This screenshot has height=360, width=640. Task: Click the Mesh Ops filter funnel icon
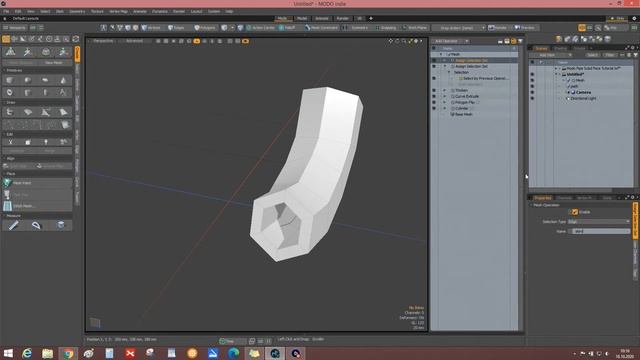(x=520, y=41)
